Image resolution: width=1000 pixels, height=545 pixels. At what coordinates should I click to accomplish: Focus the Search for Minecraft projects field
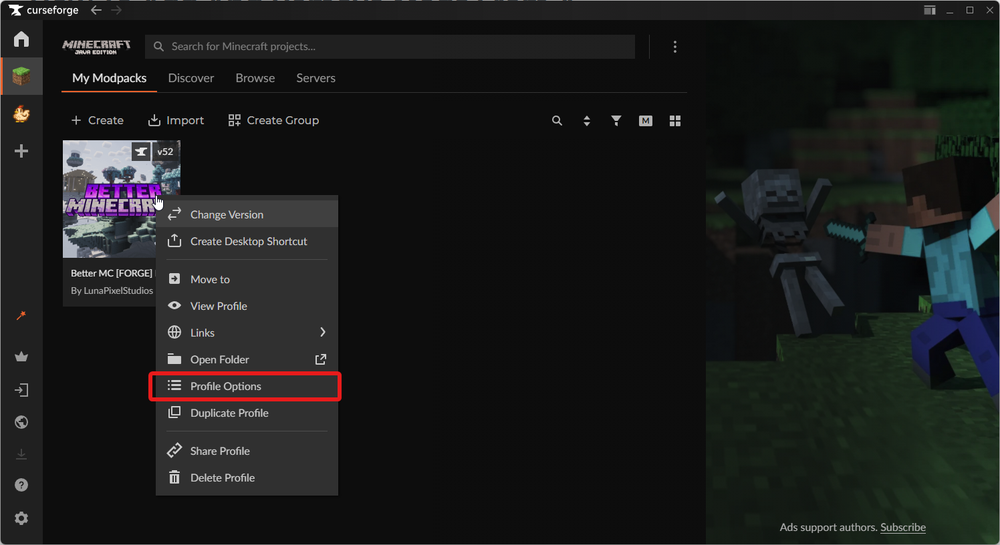click(x=390, y=47)
